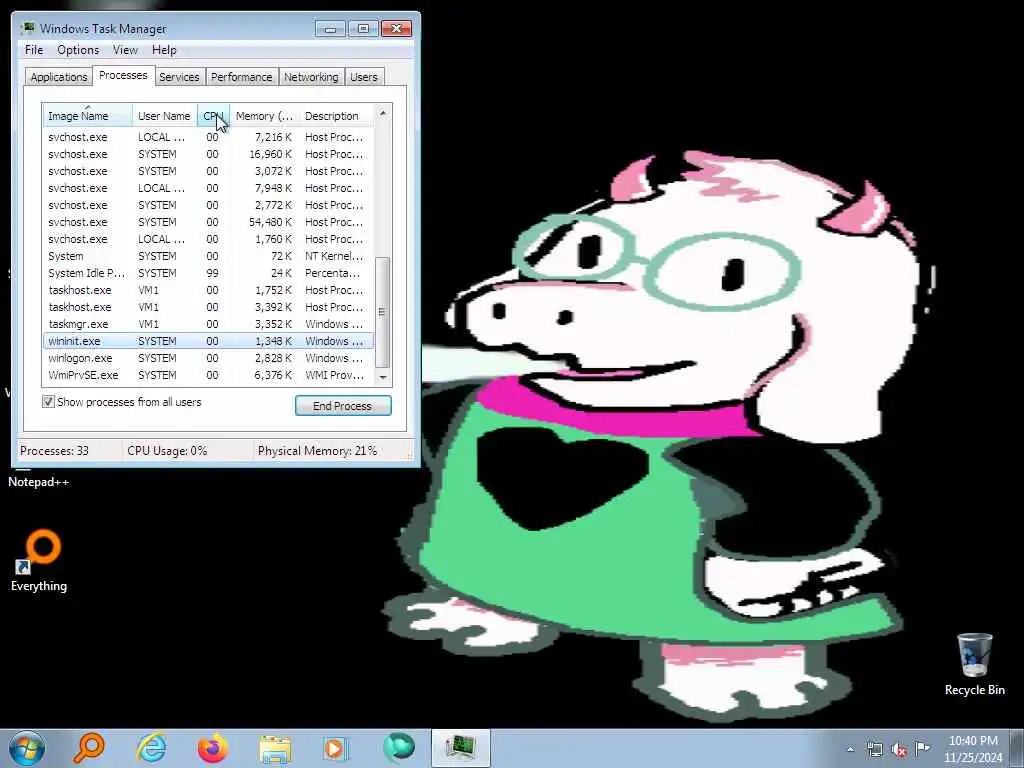Screen dimensions: 1024x768
Task: Switch to the Users tab
Action: (x=364, y=77)
